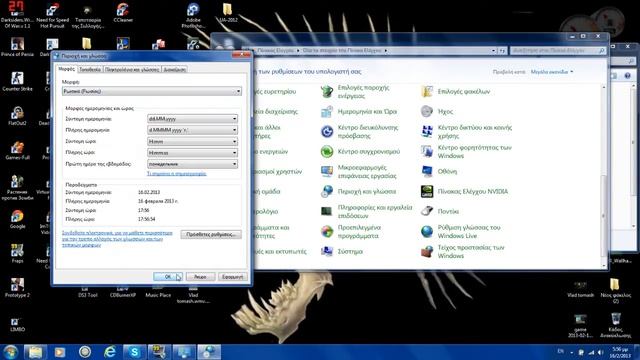Open Performance Information and Tools icon
Image resolution: width=640 pixels, height=360 pixels.
tap(327, 211)
